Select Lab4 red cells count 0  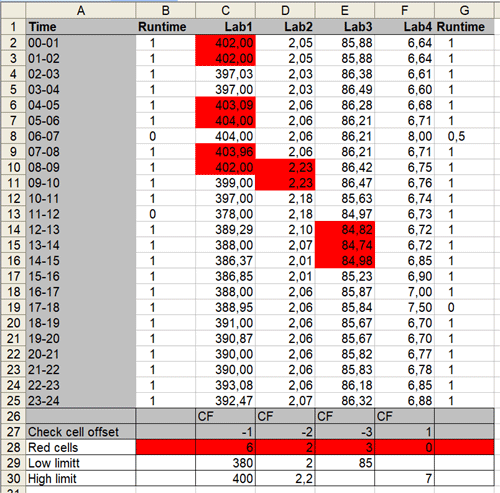(x=404, y=447)
